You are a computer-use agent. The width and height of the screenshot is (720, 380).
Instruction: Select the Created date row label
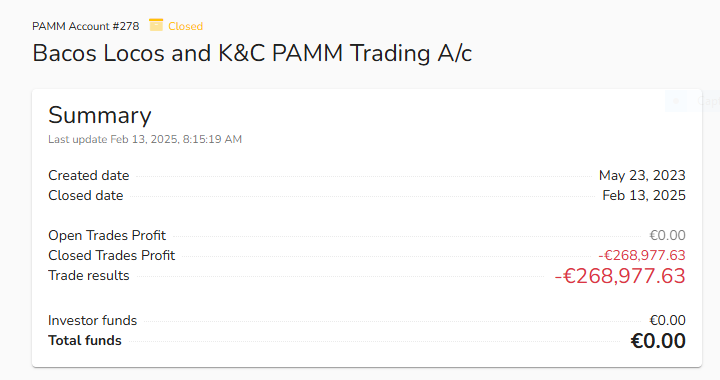[x=89, y=175]
